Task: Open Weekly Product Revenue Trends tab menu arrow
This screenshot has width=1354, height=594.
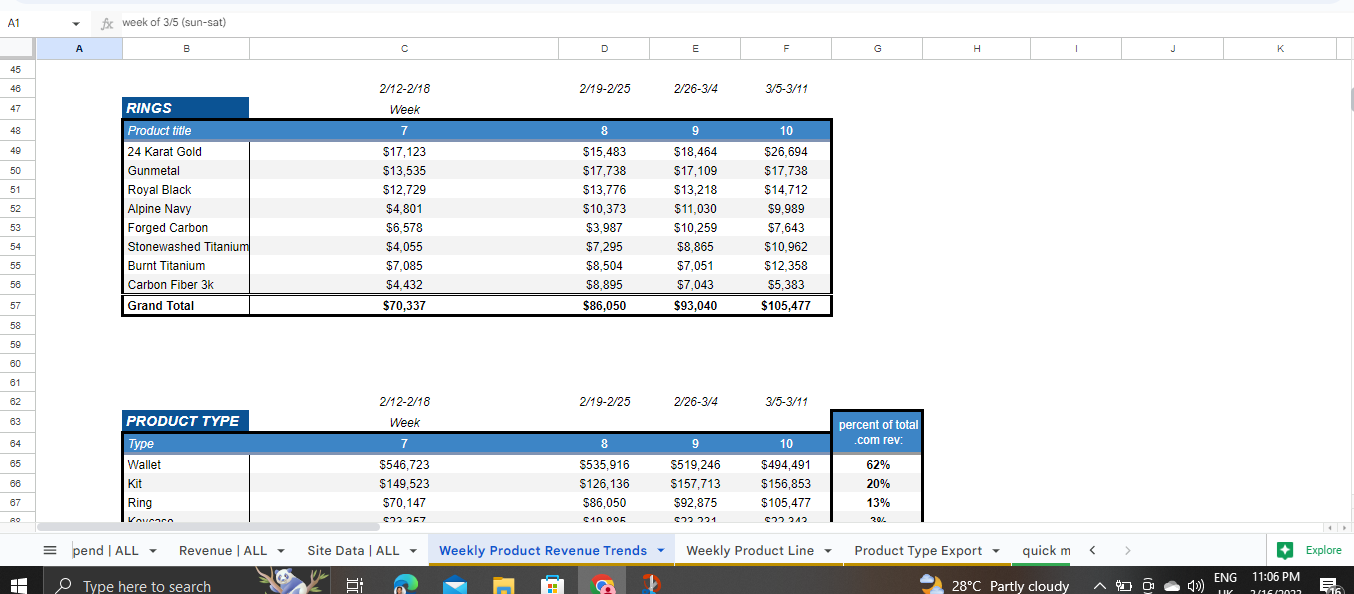Action: click(661, 551)
